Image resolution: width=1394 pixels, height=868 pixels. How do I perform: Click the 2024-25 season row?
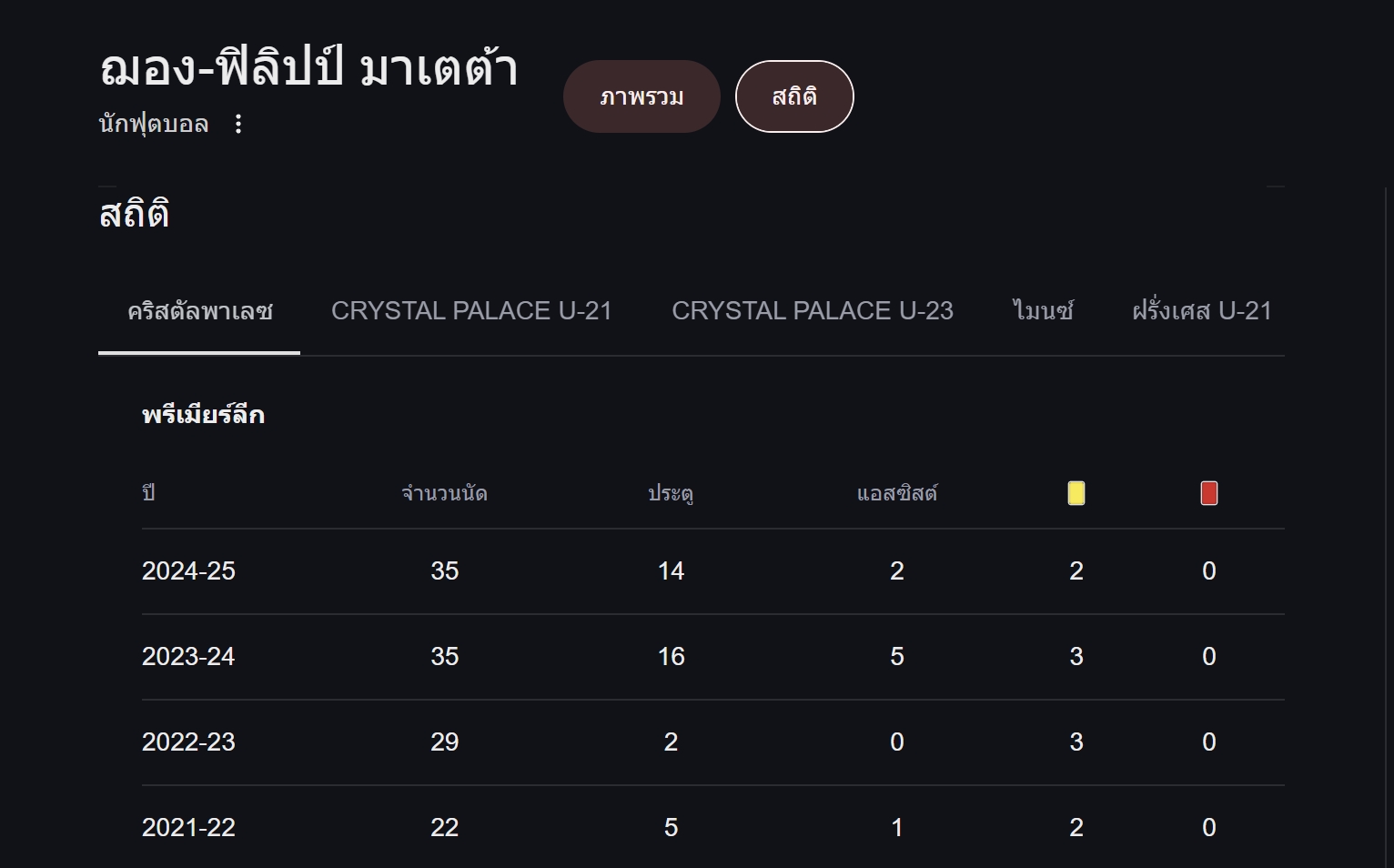click(x=713, y=571)
